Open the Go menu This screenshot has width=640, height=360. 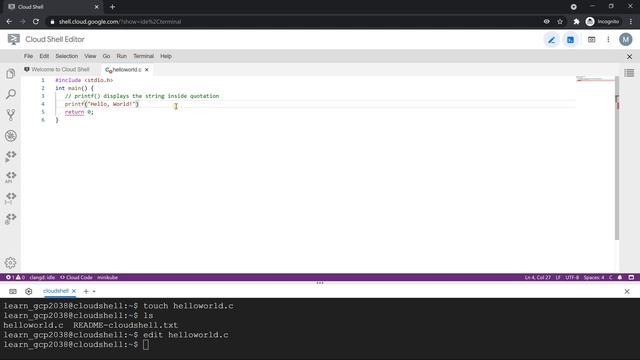106,56
